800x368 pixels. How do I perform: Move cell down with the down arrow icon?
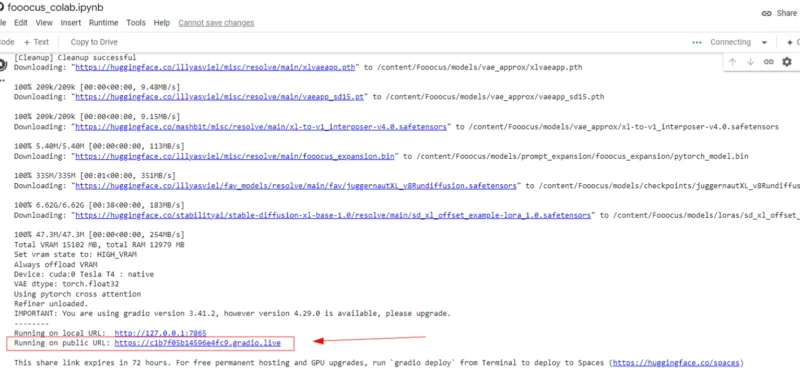(x=751, y=62)
